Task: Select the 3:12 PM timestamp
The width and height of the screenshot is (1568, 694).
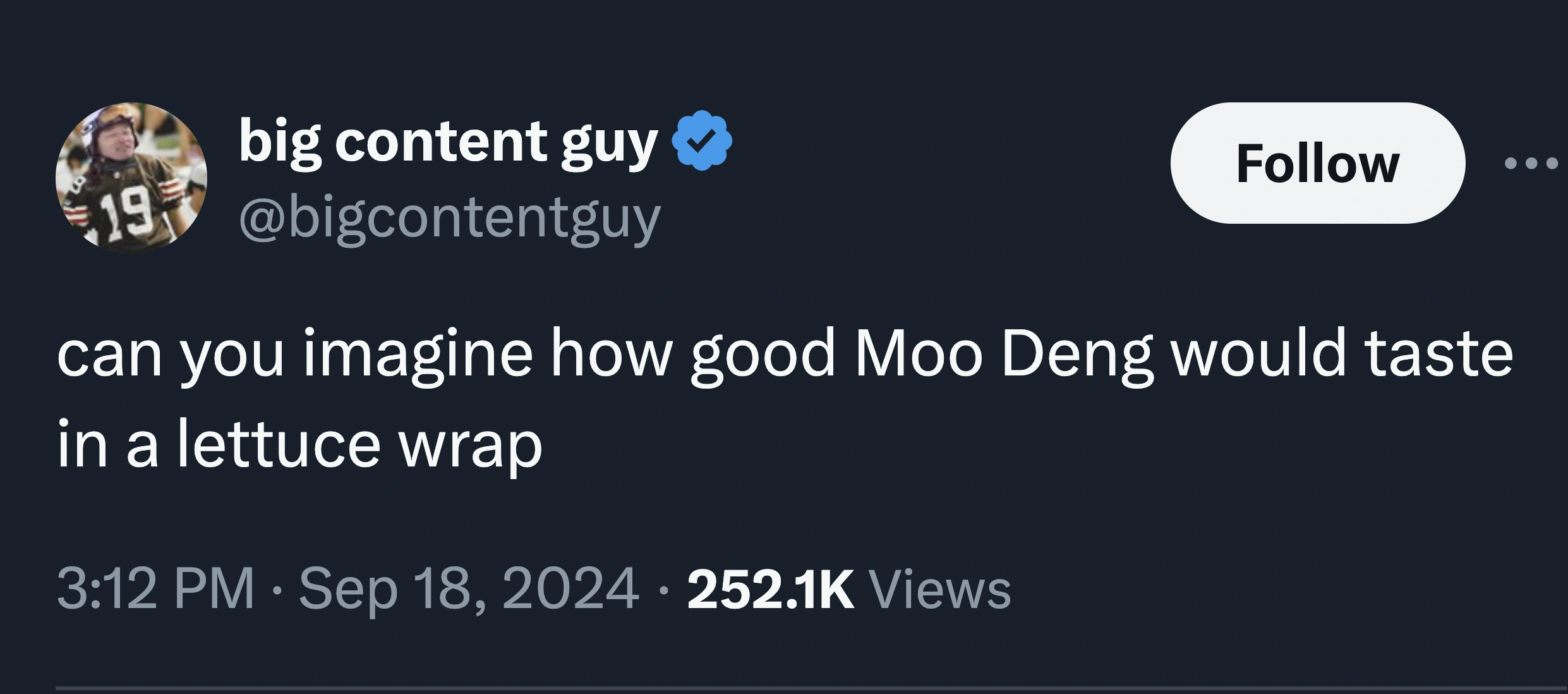Action: [155, 588]
